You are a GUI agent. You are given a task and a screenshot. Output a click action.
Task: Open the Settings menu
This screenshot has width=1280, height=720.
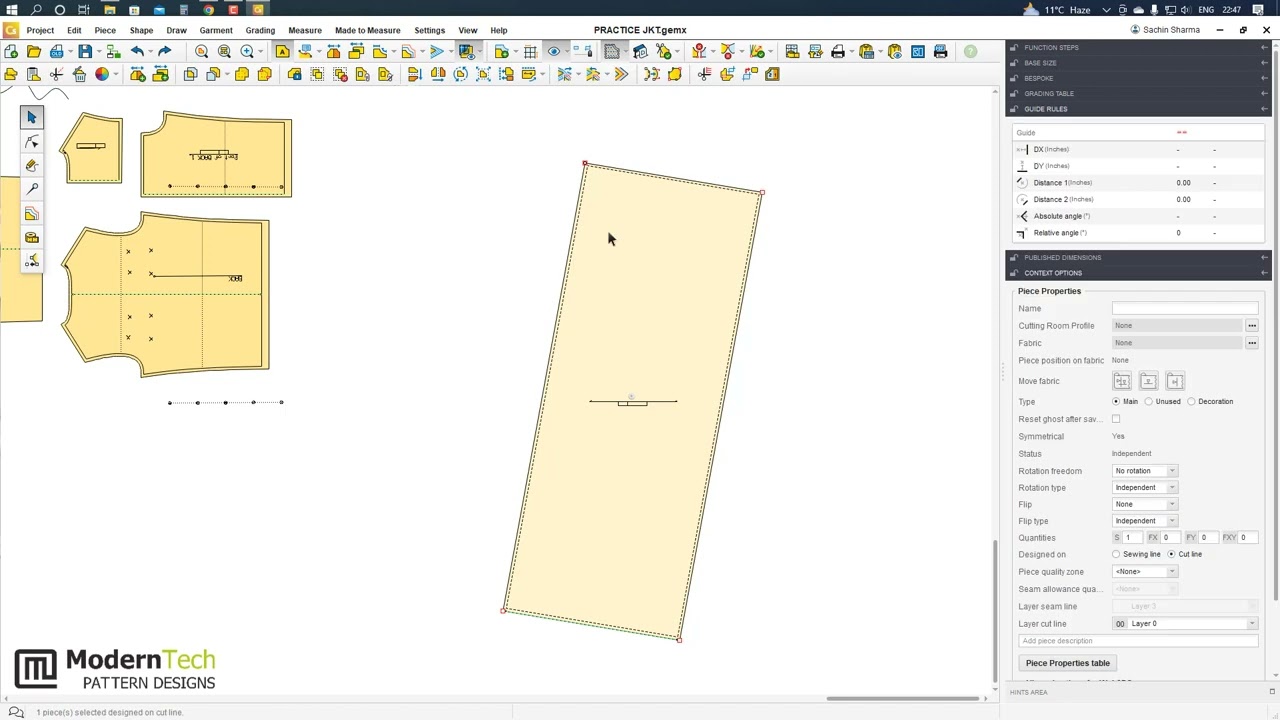[x=430, y=30]
